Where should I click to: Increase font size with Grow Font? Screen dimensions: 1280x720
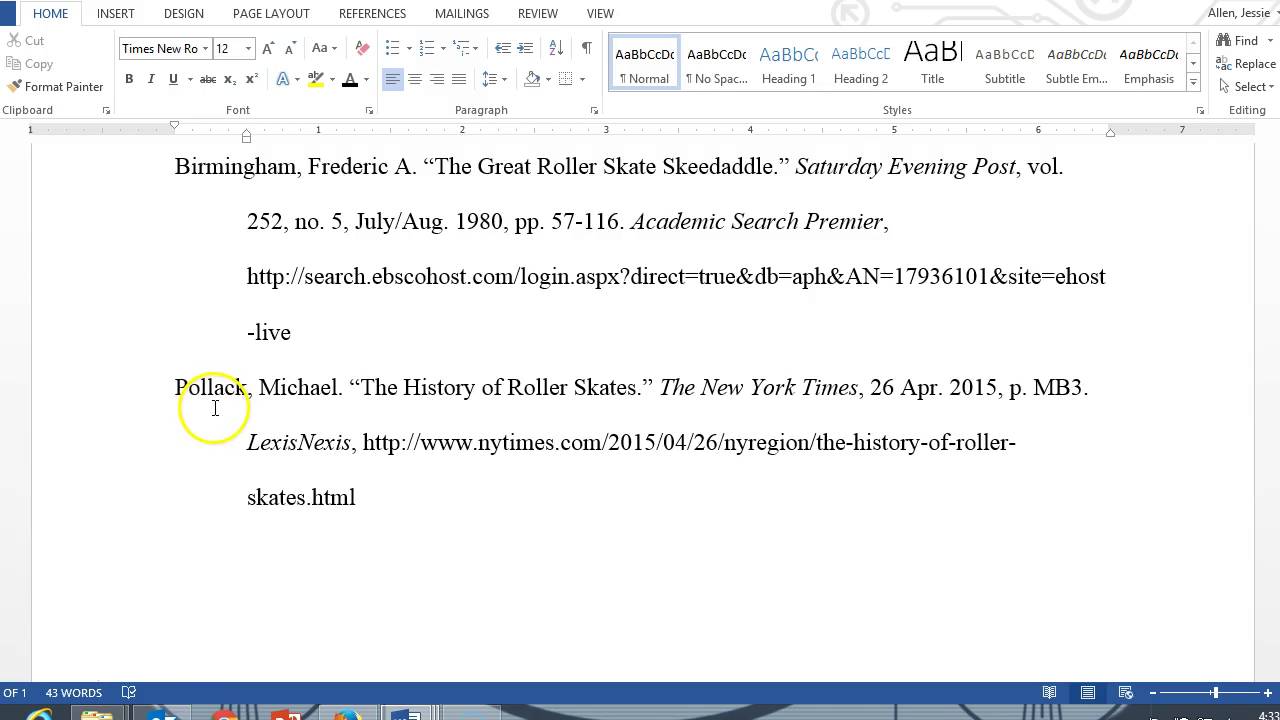[x=268, y=48]
